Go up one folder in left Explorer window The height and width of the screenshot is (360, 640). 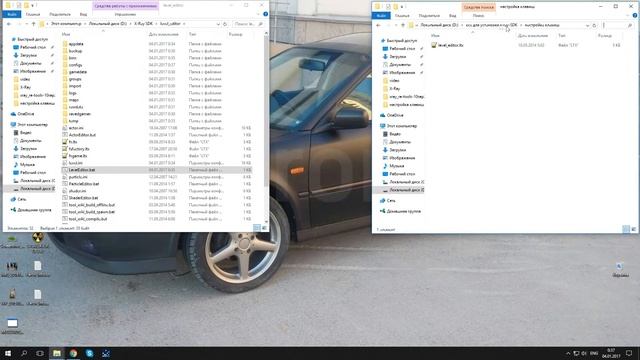point(33,24)
